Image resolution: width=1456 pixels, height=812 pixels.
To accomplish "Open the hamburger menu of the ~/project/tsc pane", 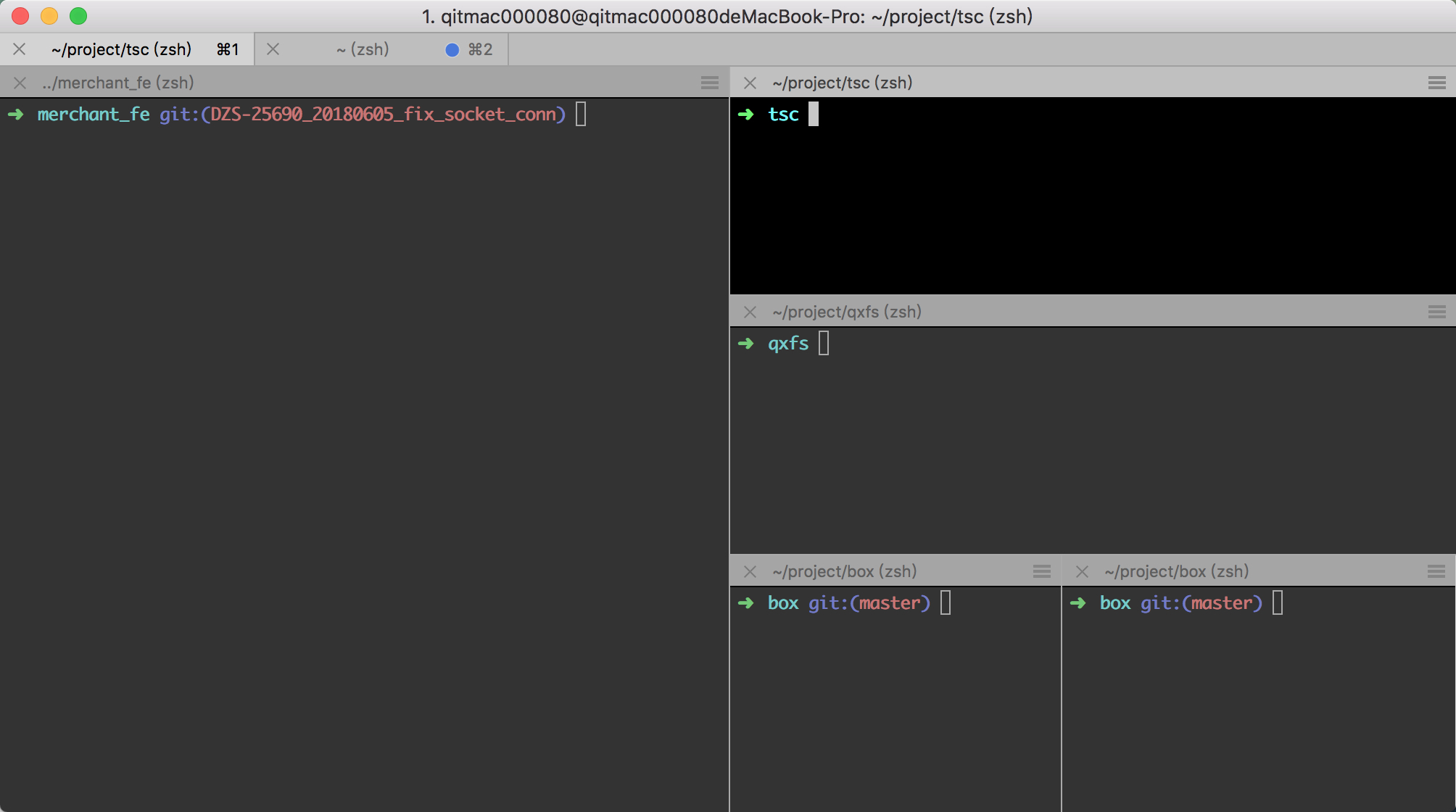I will 1437,83.
